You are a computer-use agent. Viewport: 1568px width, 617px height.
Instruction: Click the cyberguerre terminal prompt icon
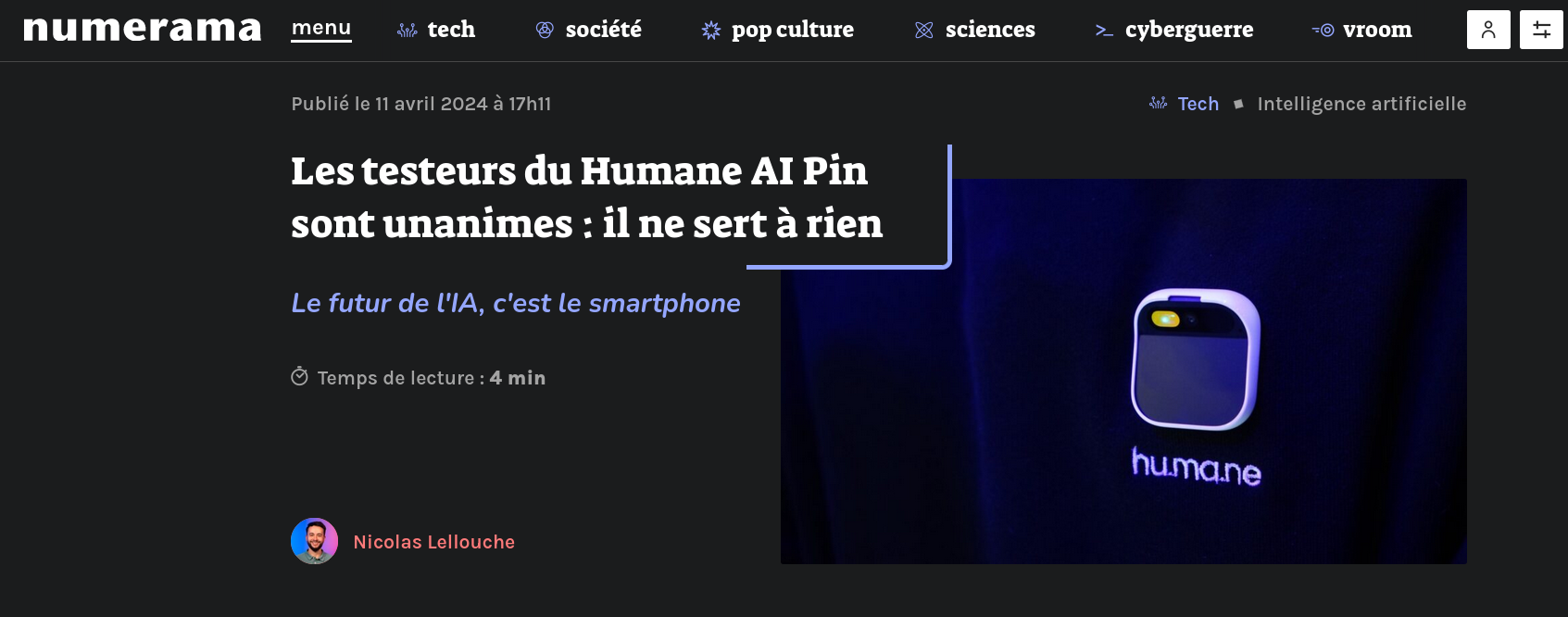click(1104, 31)
